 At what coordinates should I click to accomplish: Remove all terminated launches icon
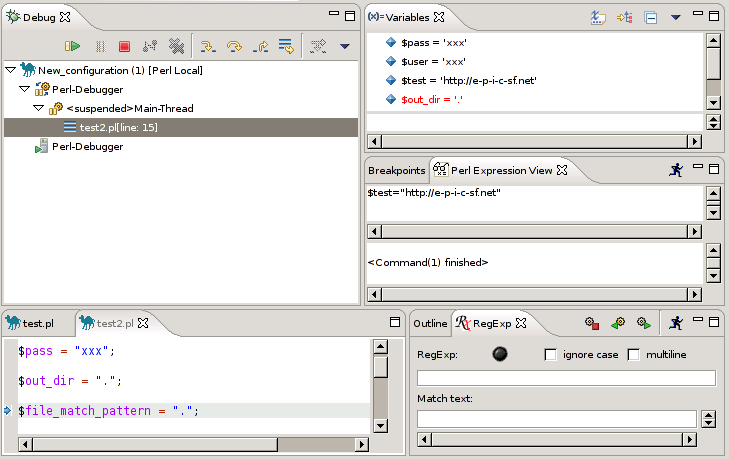176,46
